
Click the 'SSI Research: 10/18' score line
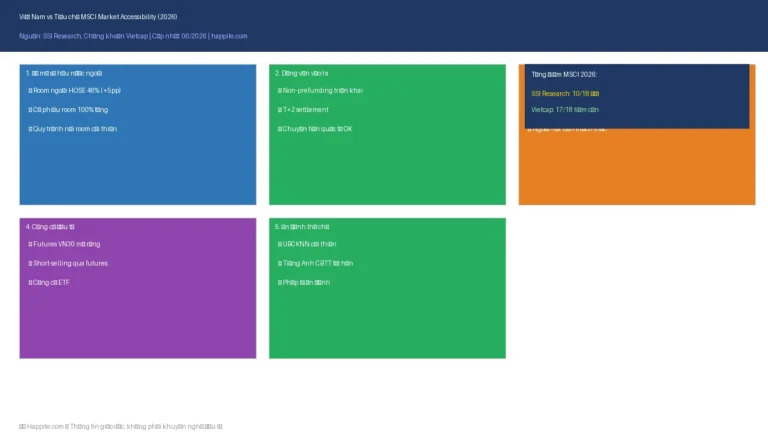tap(565, 94)
